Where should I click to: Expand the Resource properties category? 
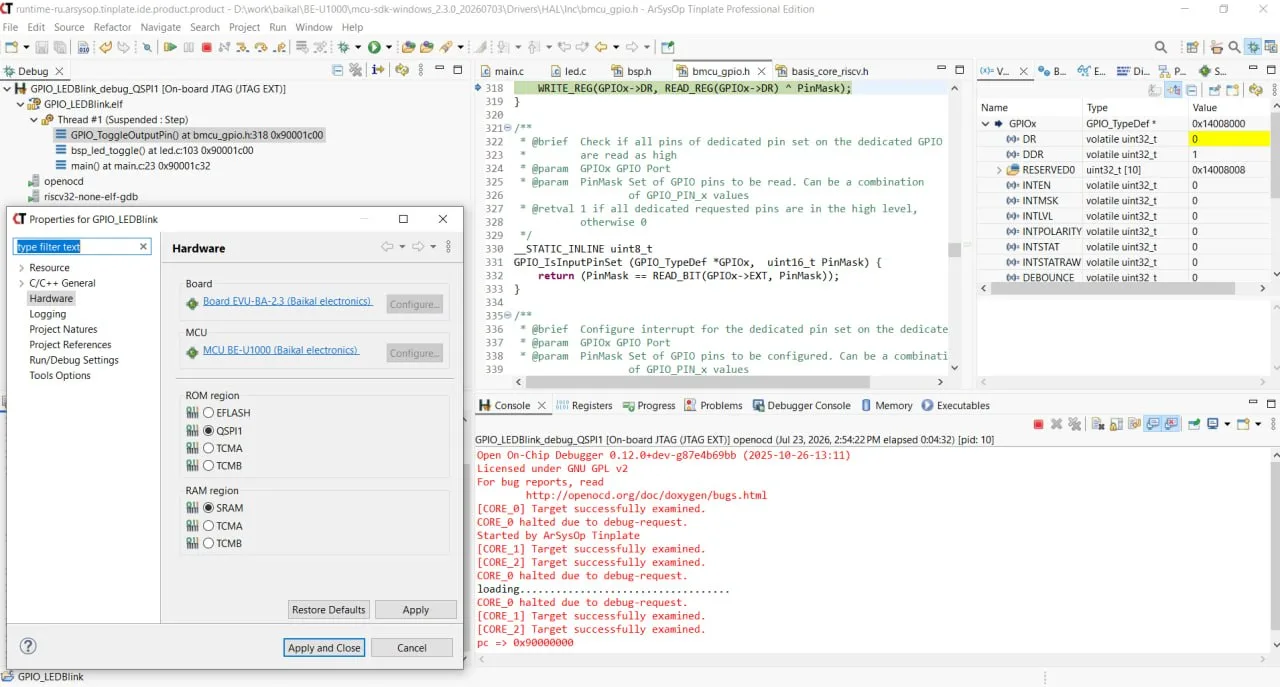(x=21, y=268)
